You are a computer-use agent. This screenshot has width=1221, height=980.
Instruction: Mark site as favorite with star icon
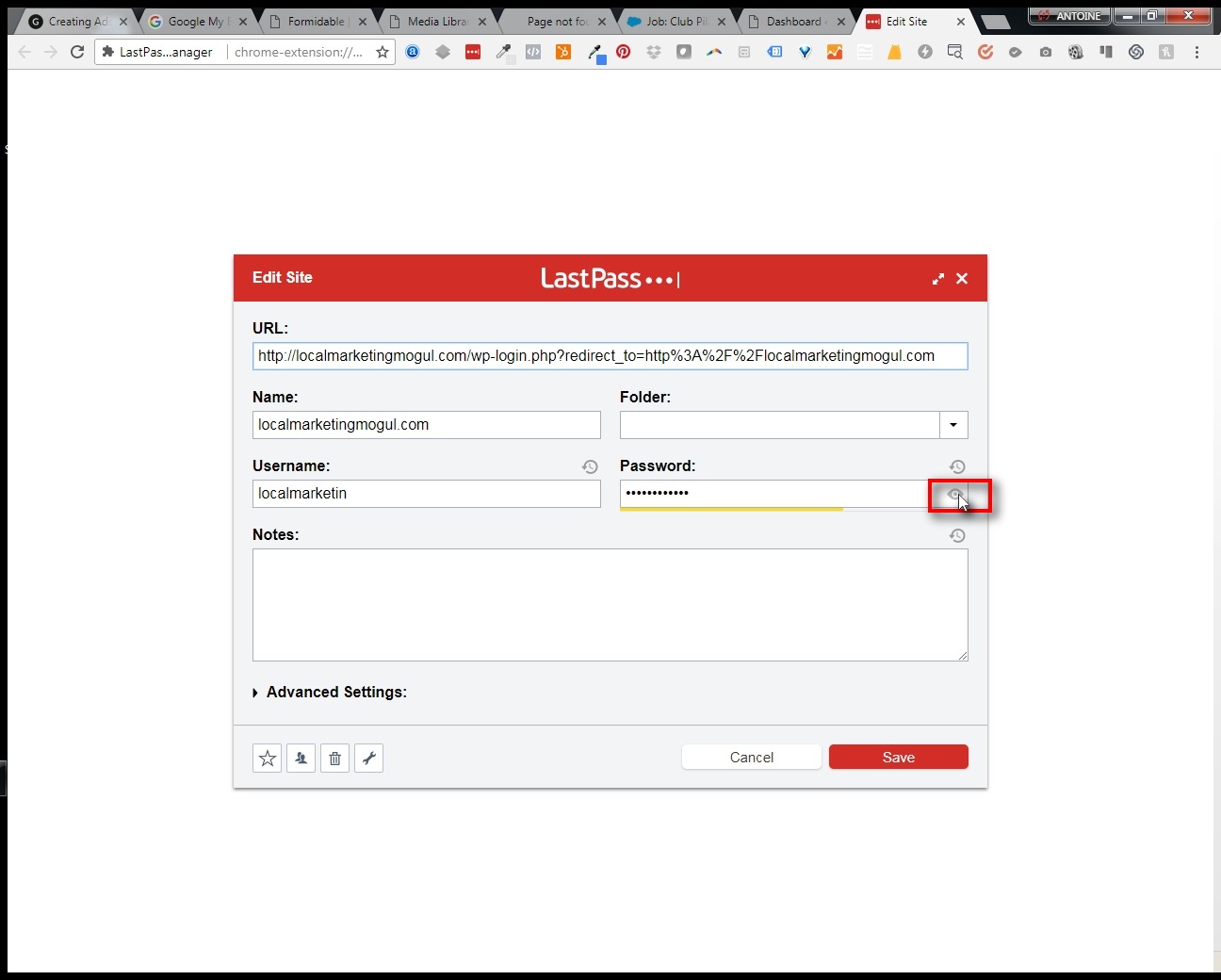[x=268, y=758]
